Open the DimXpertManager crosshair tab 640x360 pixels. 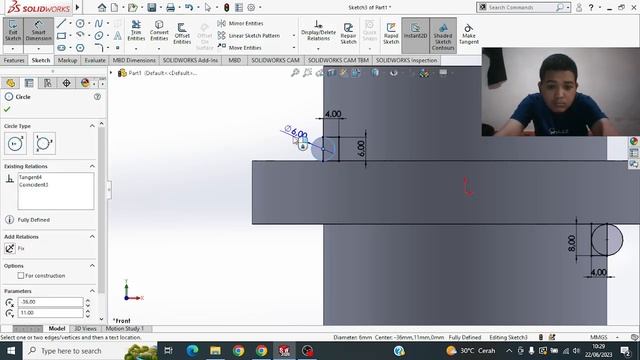tap(66, 83)
